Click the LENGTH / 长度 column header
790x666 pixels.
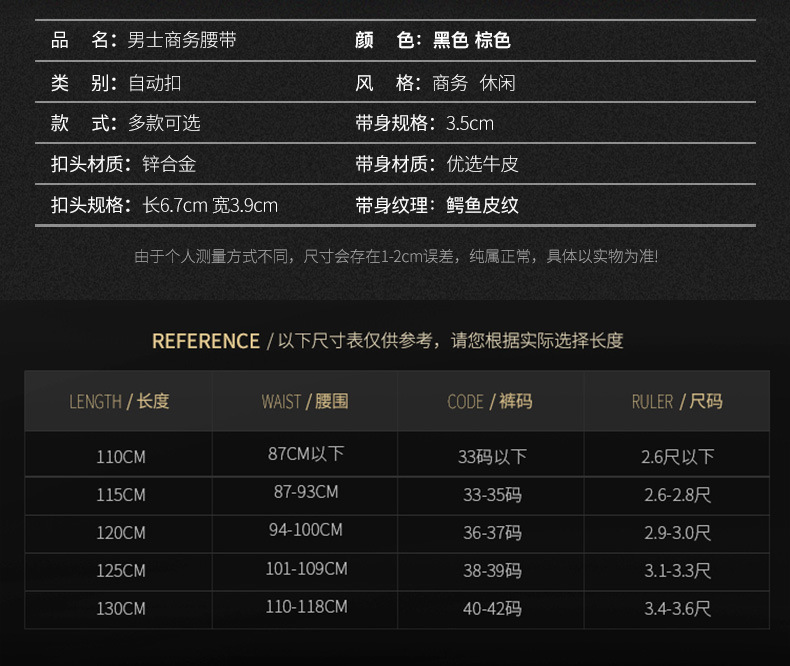click(119, 402)
